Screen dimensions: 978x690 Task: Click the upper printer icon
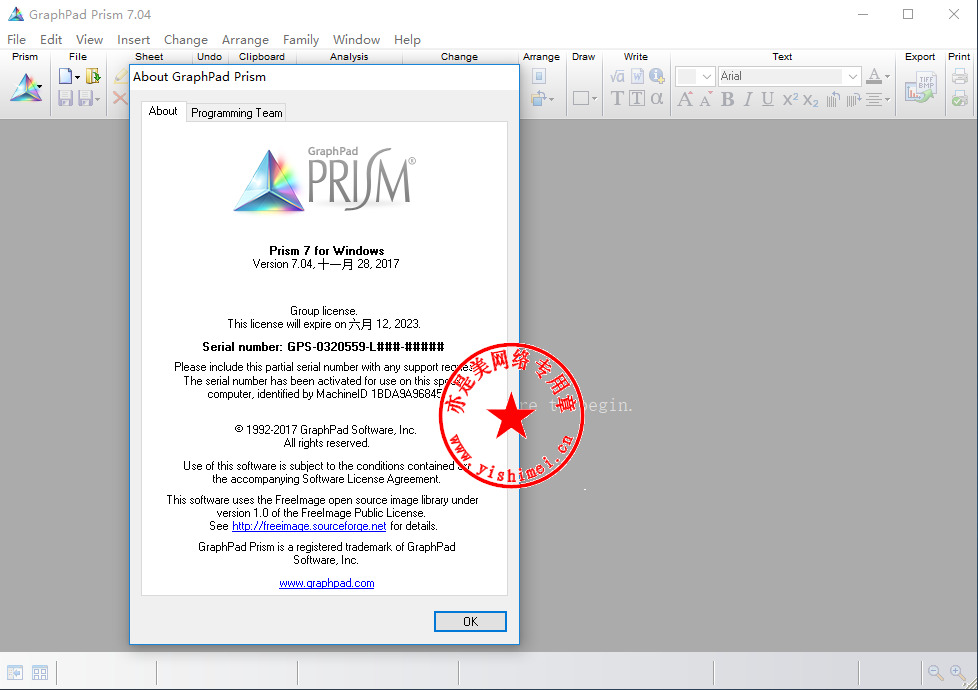point(959,76)
